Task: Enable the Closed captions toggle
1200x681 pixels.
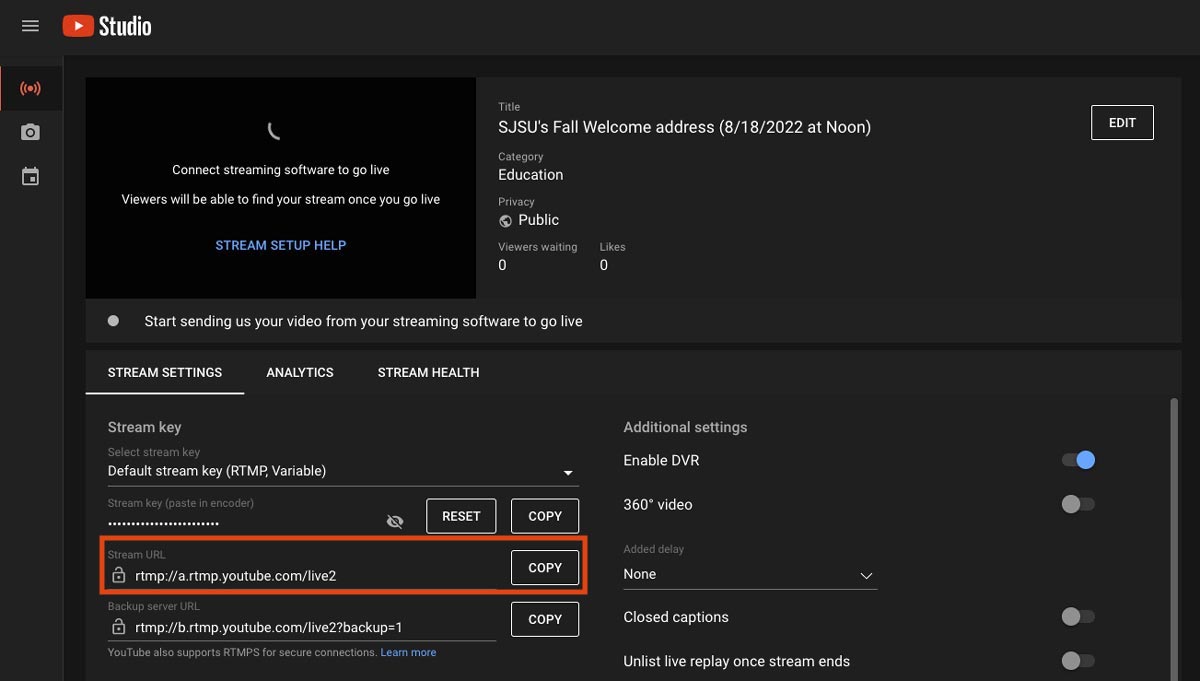Action: pyautogui.click(x=1078, y=617)
